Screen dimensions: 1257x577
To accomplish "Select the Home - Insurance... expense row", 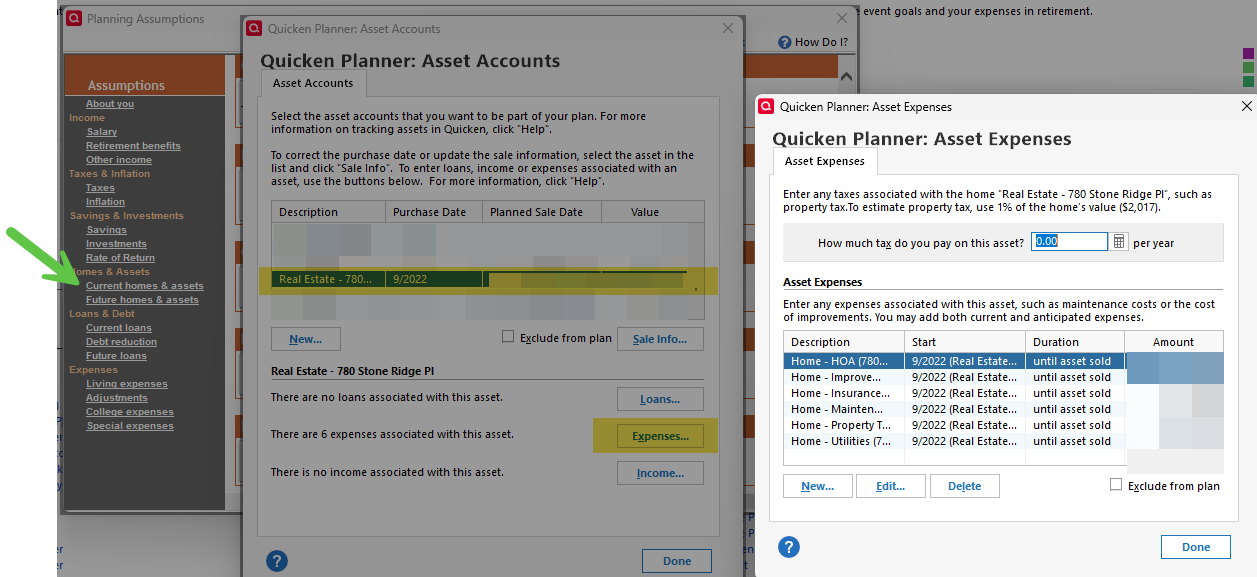I will [x=1003, y=393].
